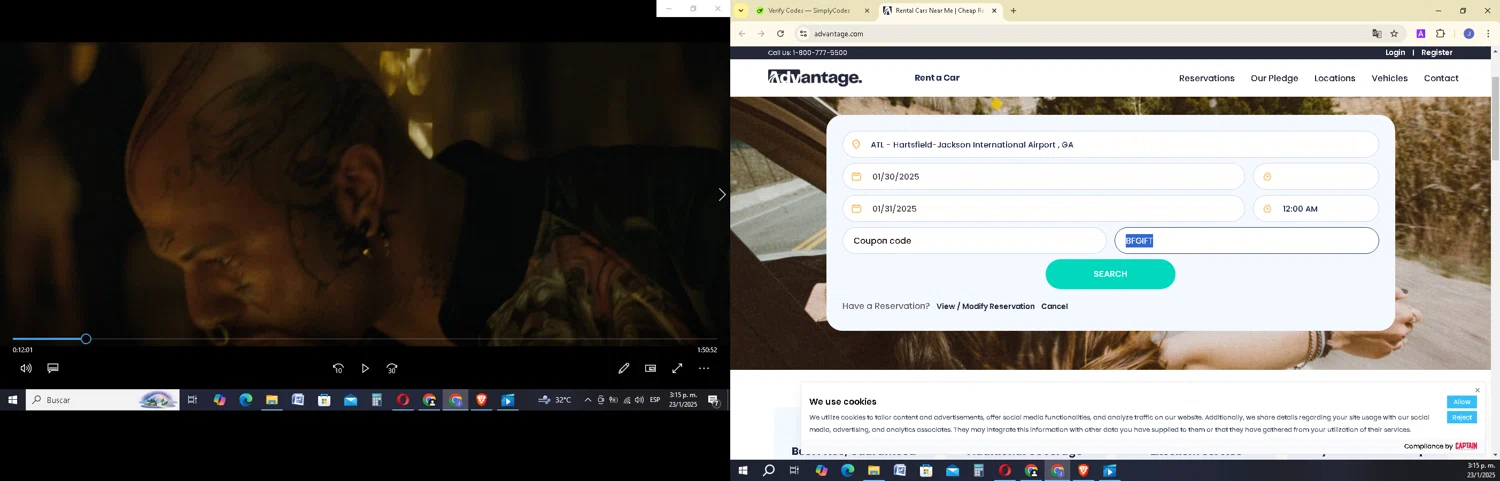Screen dimensions: 1500x481
Task: Skip forward 30 seconds in video
Action: 392,368
